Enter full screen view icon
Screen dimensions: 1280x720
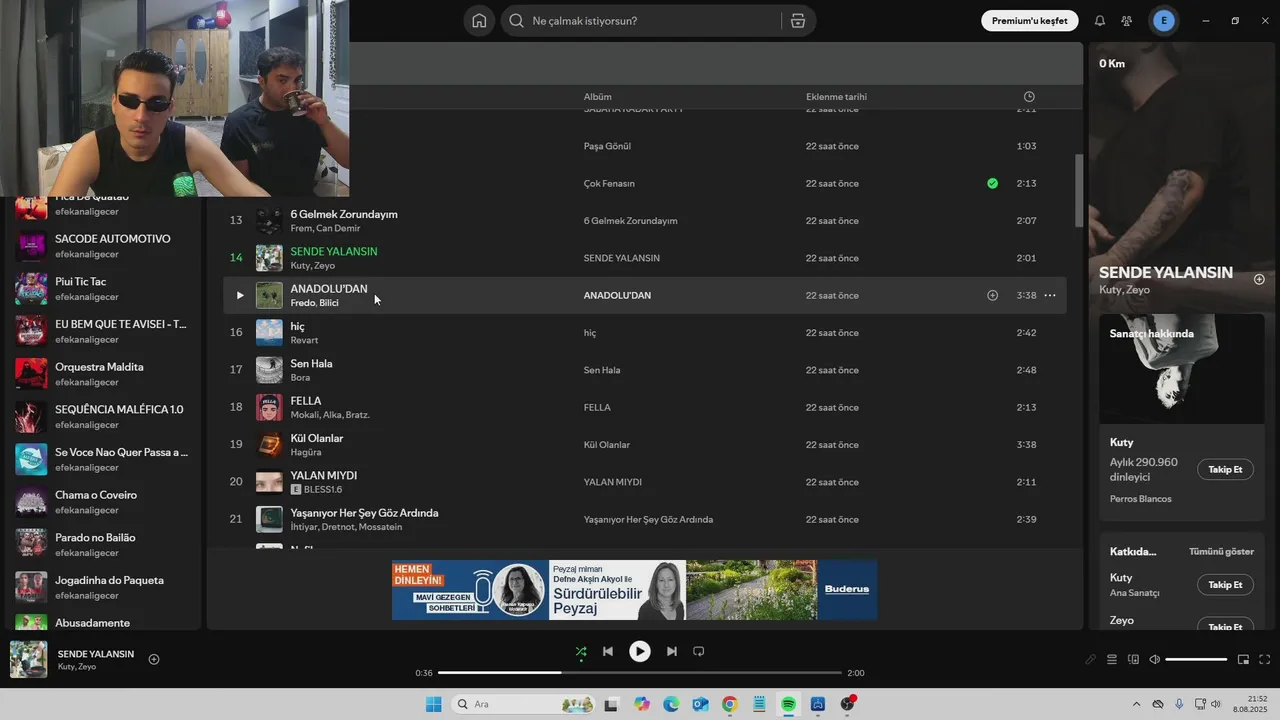click(1264, 660)
